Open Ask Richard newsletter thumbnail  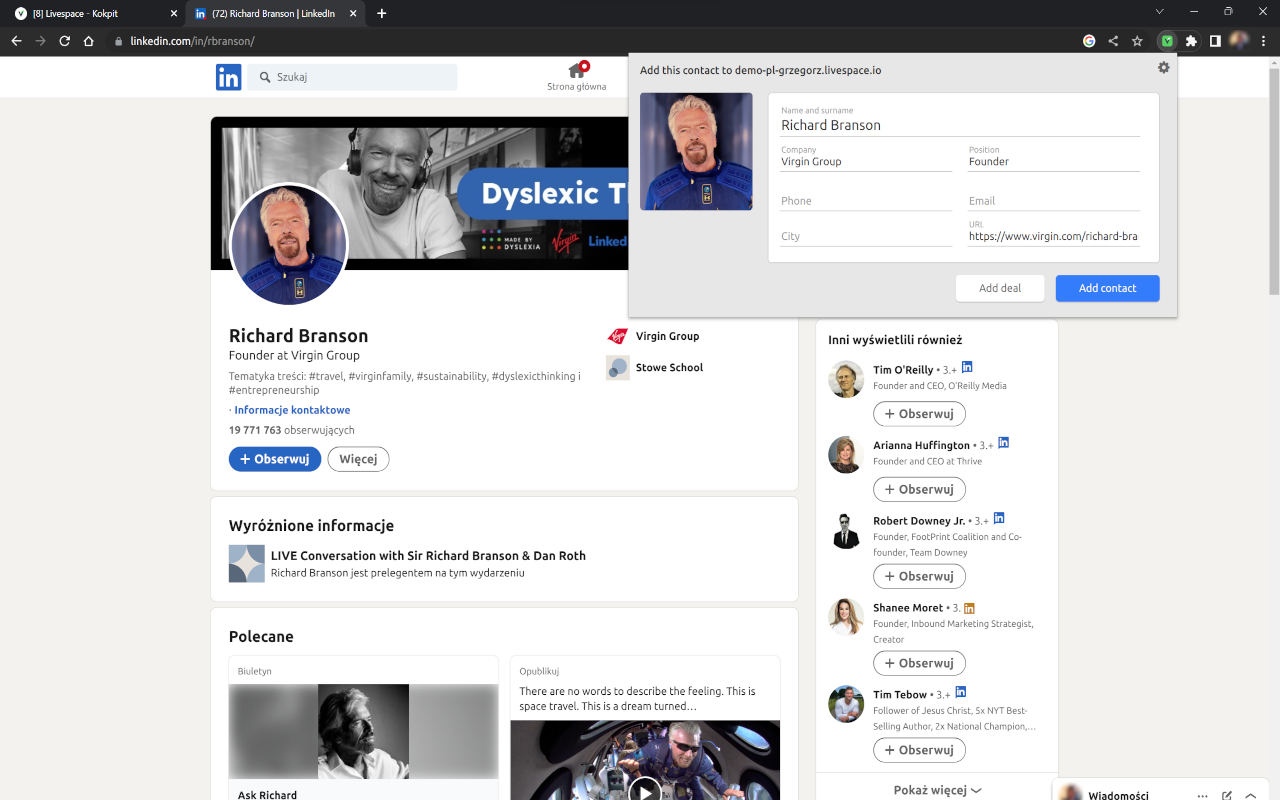pyautogui.click(x=363, y=731)
